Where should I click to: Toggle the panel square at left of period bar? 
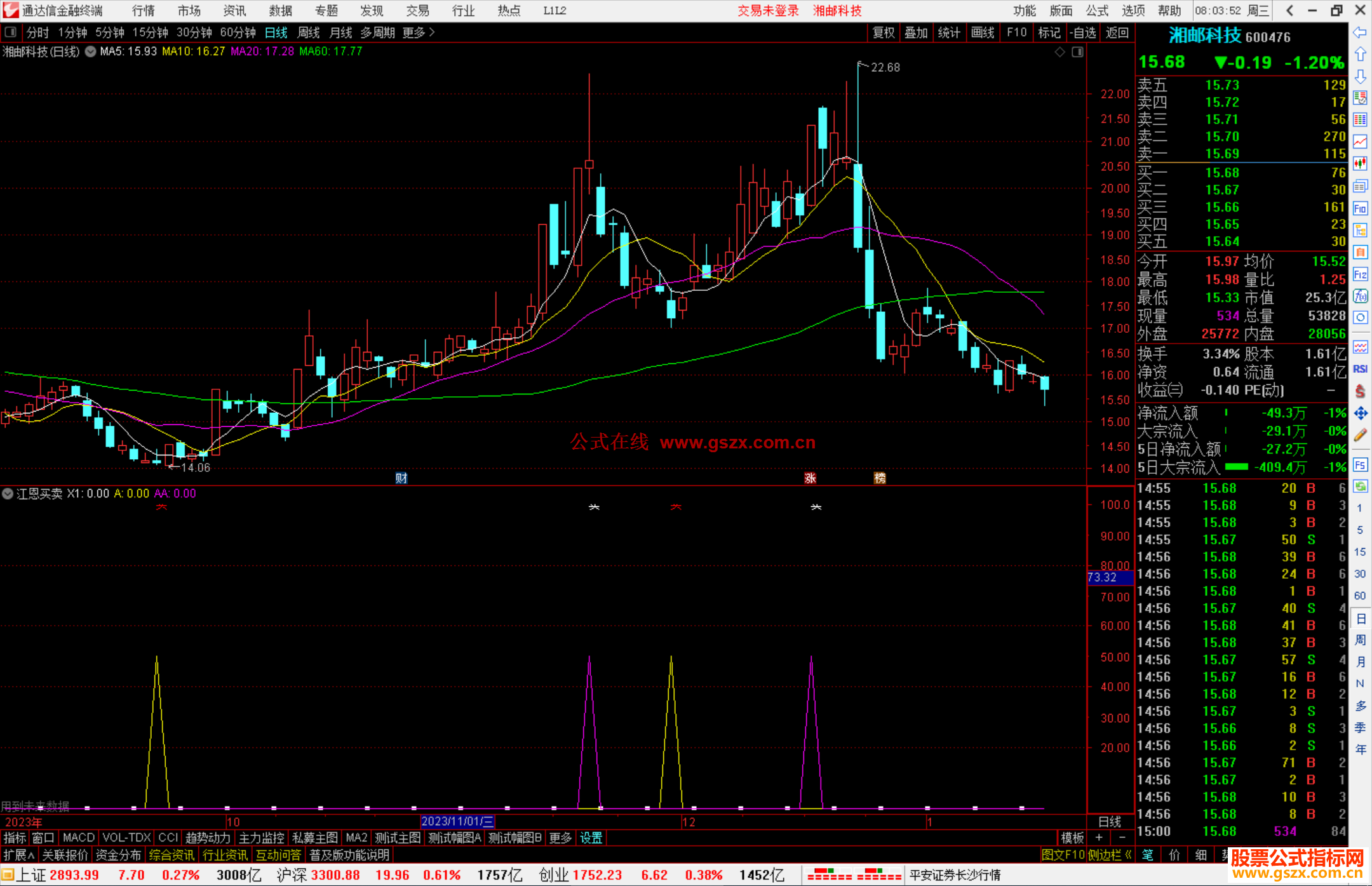(x=11, y=32)
